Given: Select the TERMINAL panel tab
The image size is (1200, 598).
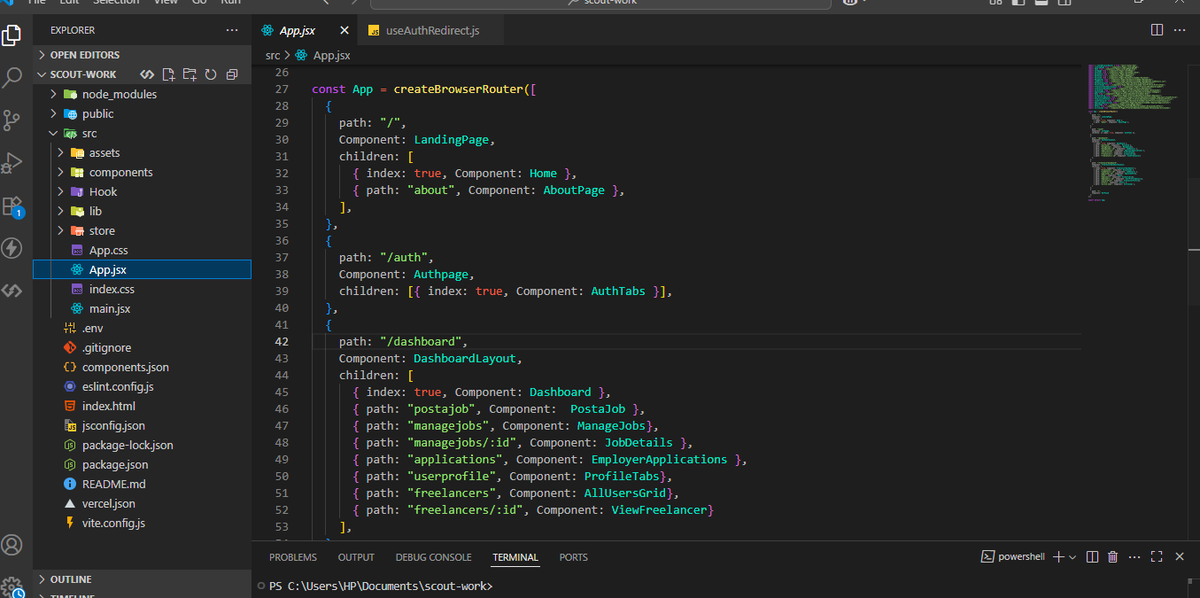Looking at the screenshot, I should (x=515, y=557).
